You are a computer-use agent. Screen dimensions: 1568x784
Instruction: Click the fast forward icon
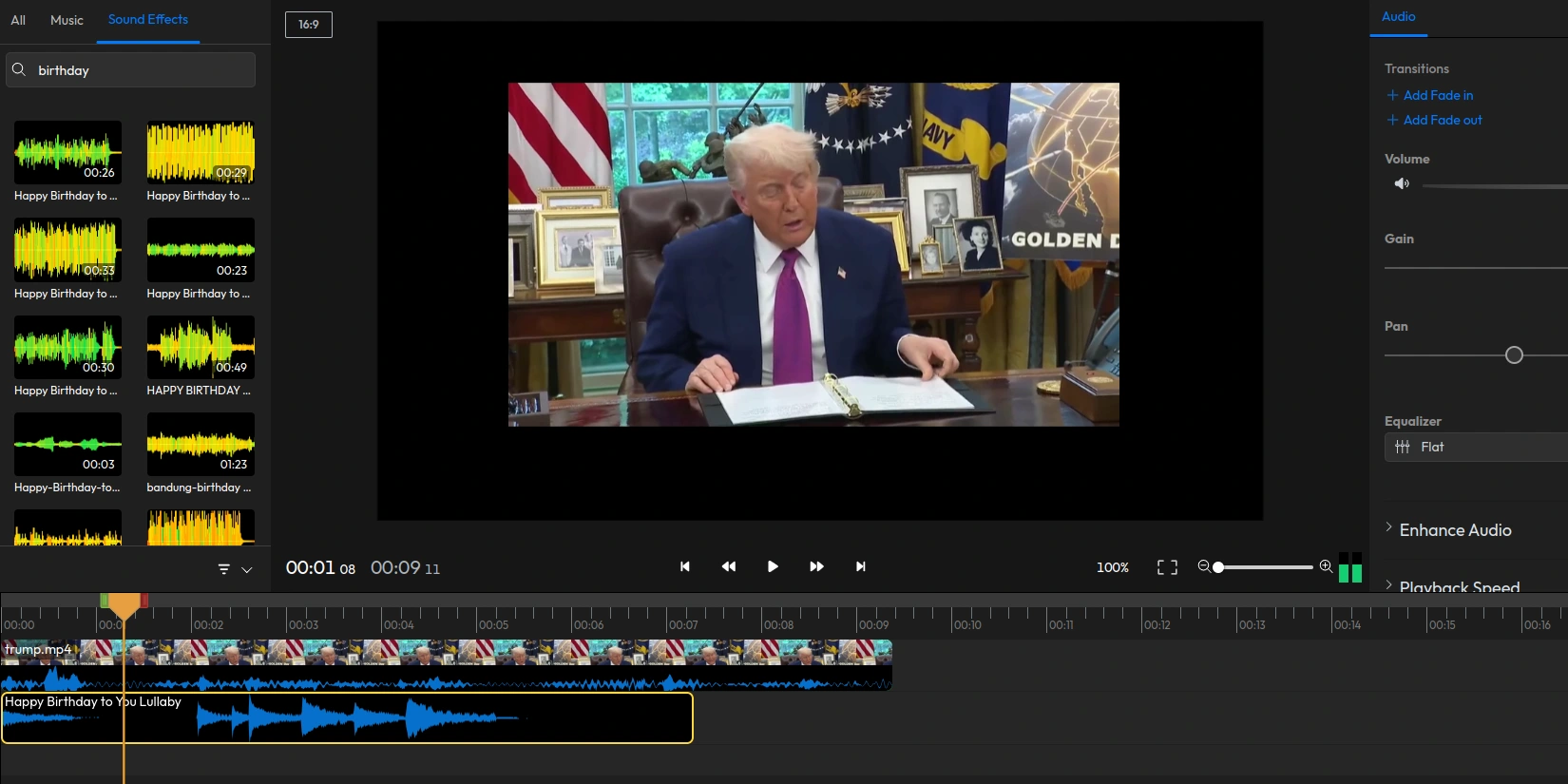coord(816,566)
